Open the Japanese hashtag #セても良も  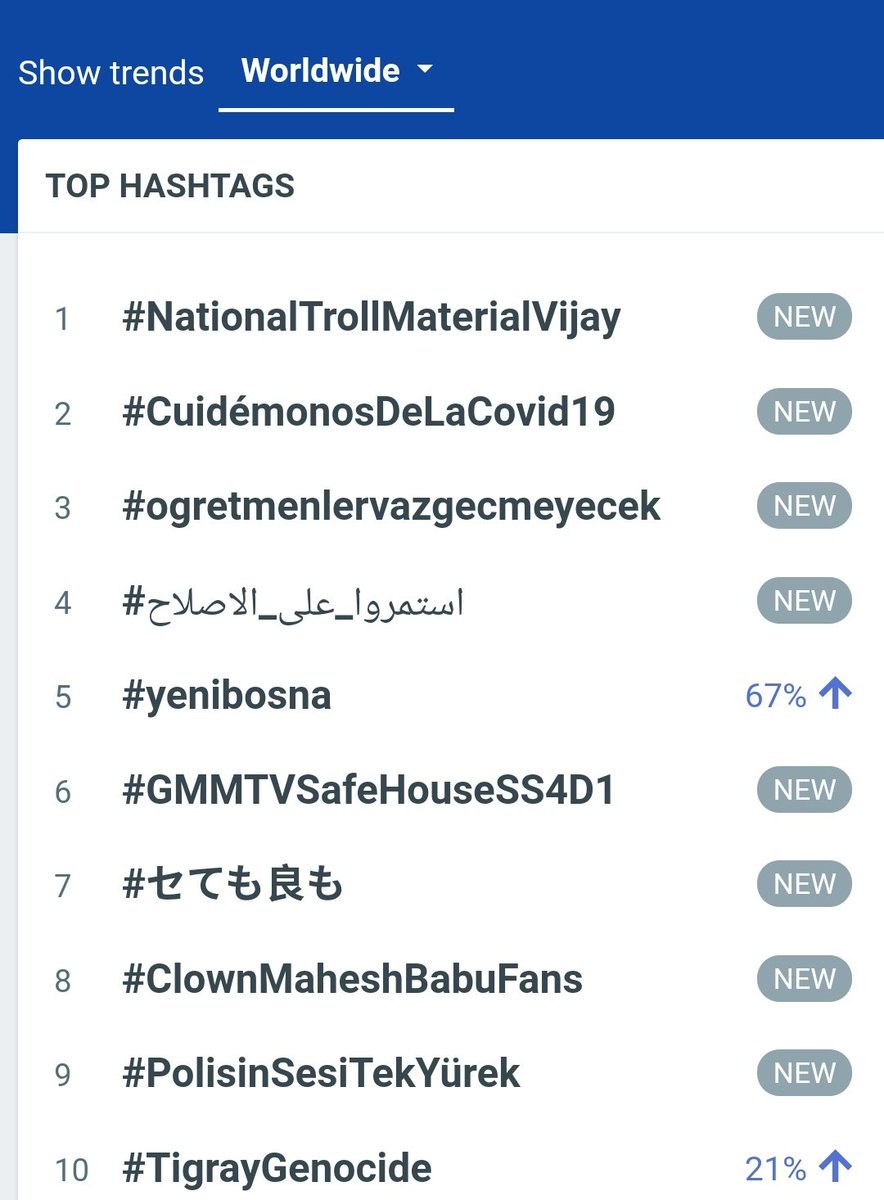click(x=232, y=885)
